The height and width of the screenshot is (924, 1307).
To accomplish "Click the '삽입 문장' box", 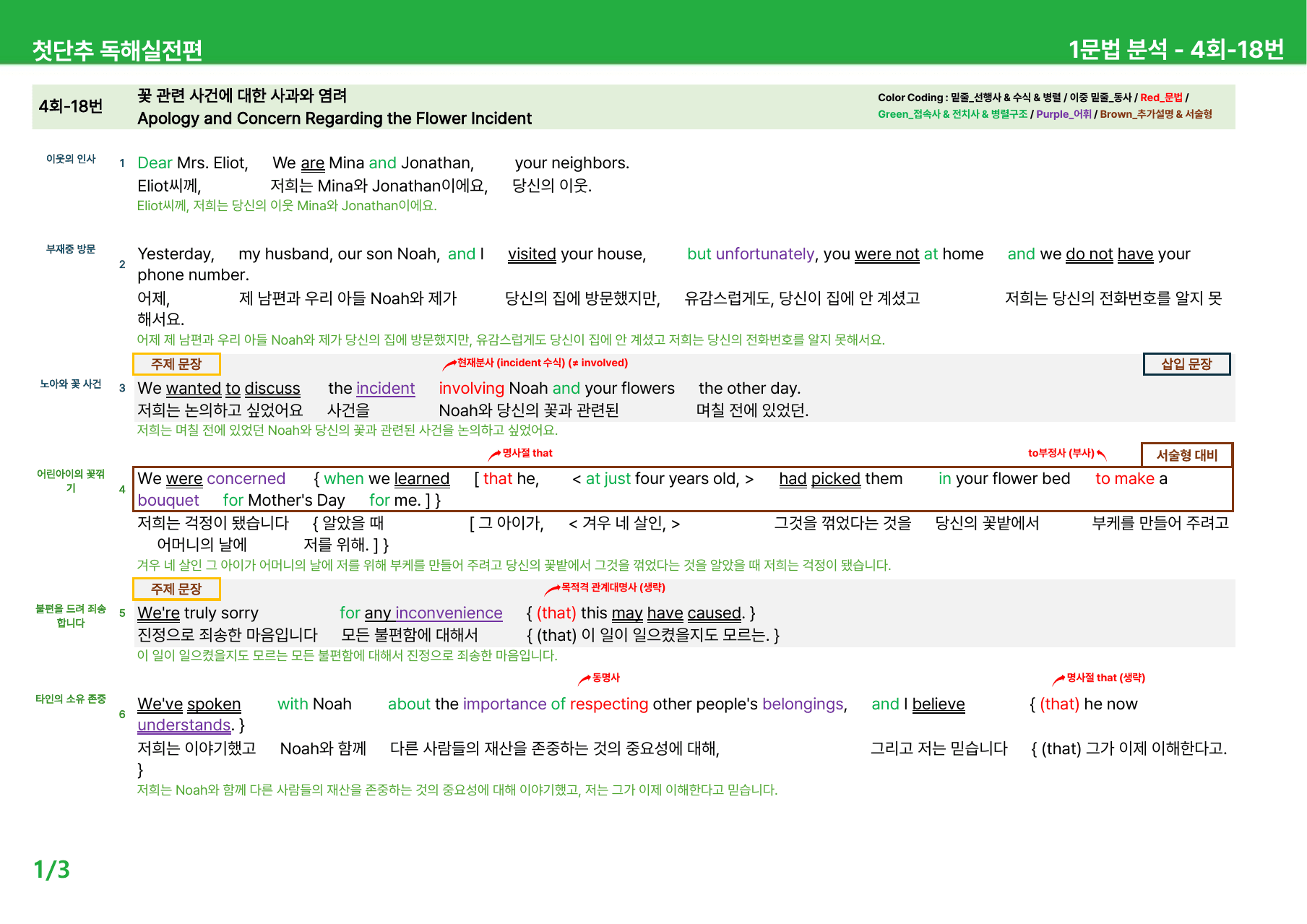I will tap(1186, 364).
